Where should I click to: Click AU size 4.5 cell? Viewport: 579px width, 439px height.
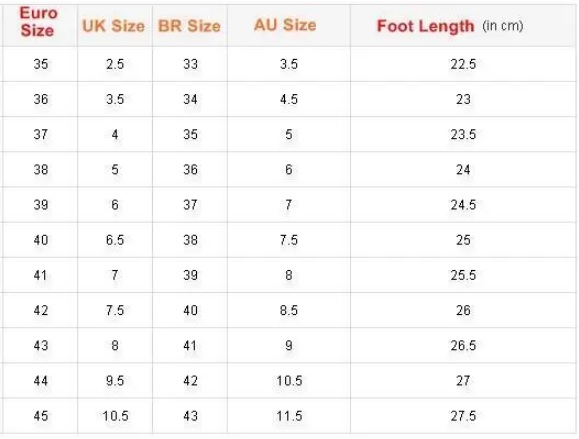point(289,99)
